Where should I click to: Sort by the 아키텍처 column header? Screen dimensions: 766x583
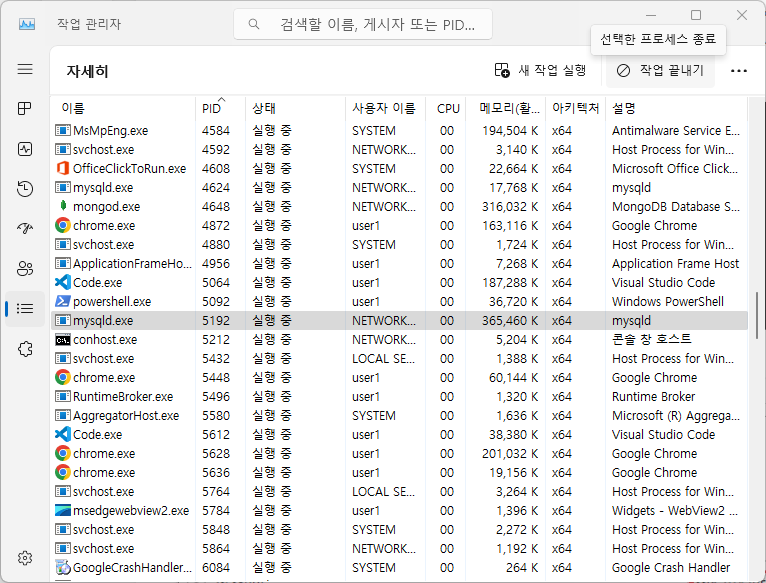(576, 108)
